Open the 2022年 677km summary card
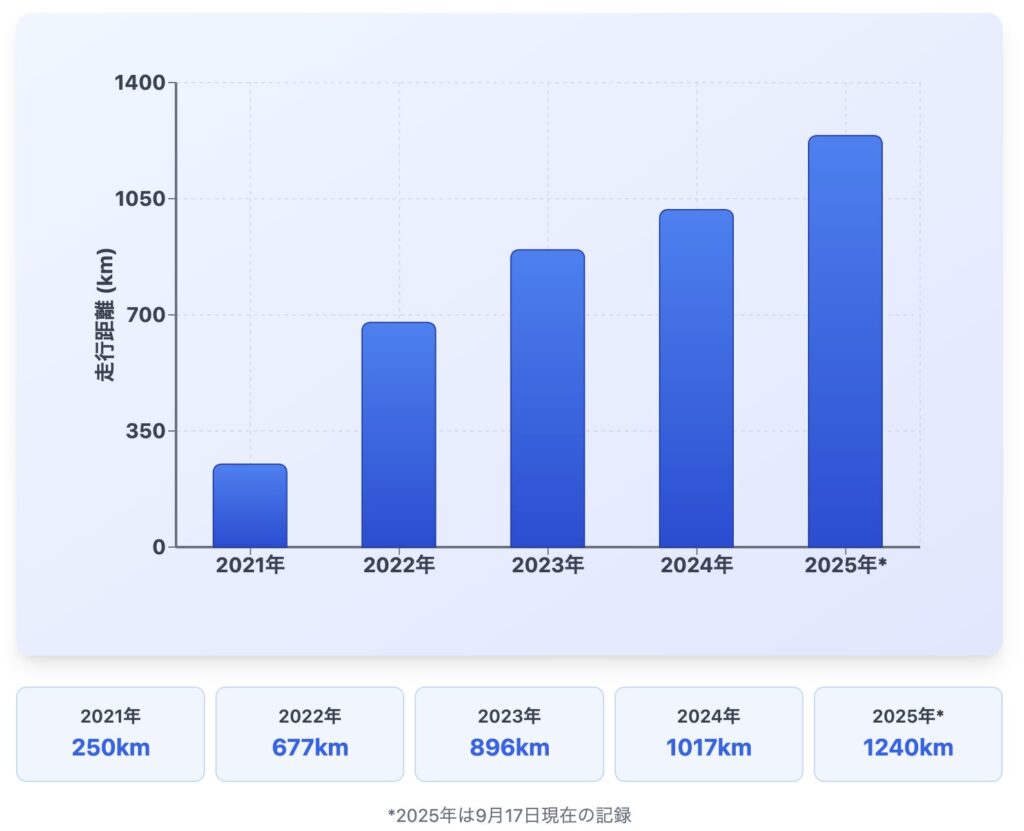Screen dimensions: 1024x831 tap(310, 733)
